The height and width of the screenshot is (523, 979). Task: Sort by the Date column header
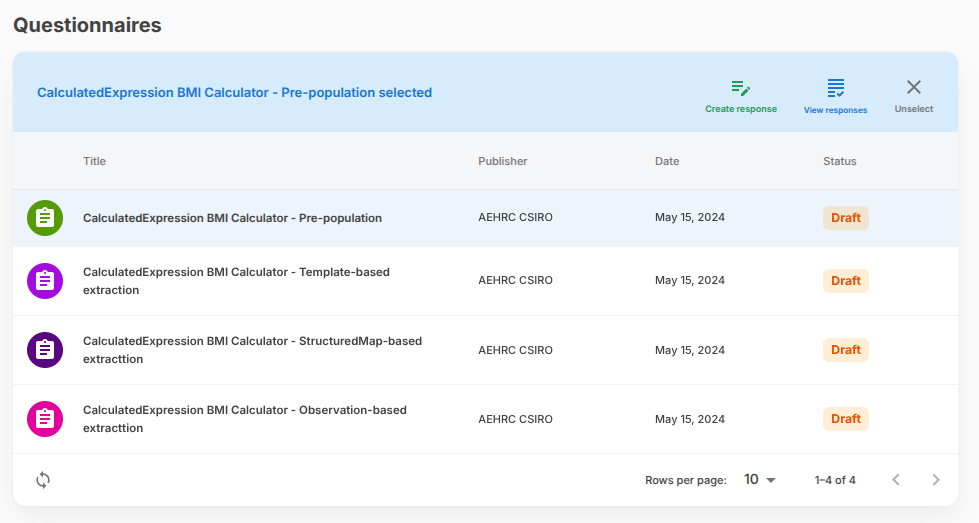coord(666,161)
